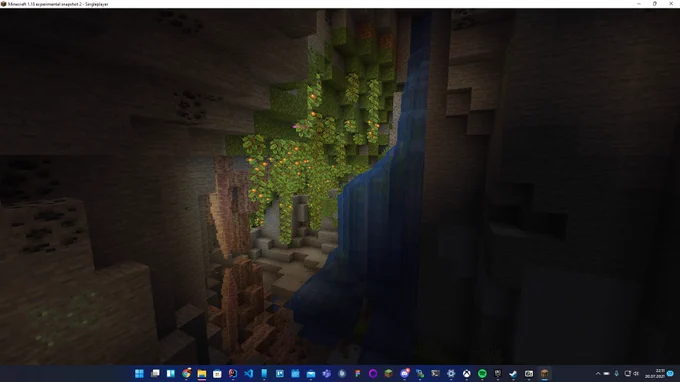680x382 pixels.
Task: Open Windows Terminal from the taskbar
Action: coord(435,373)
